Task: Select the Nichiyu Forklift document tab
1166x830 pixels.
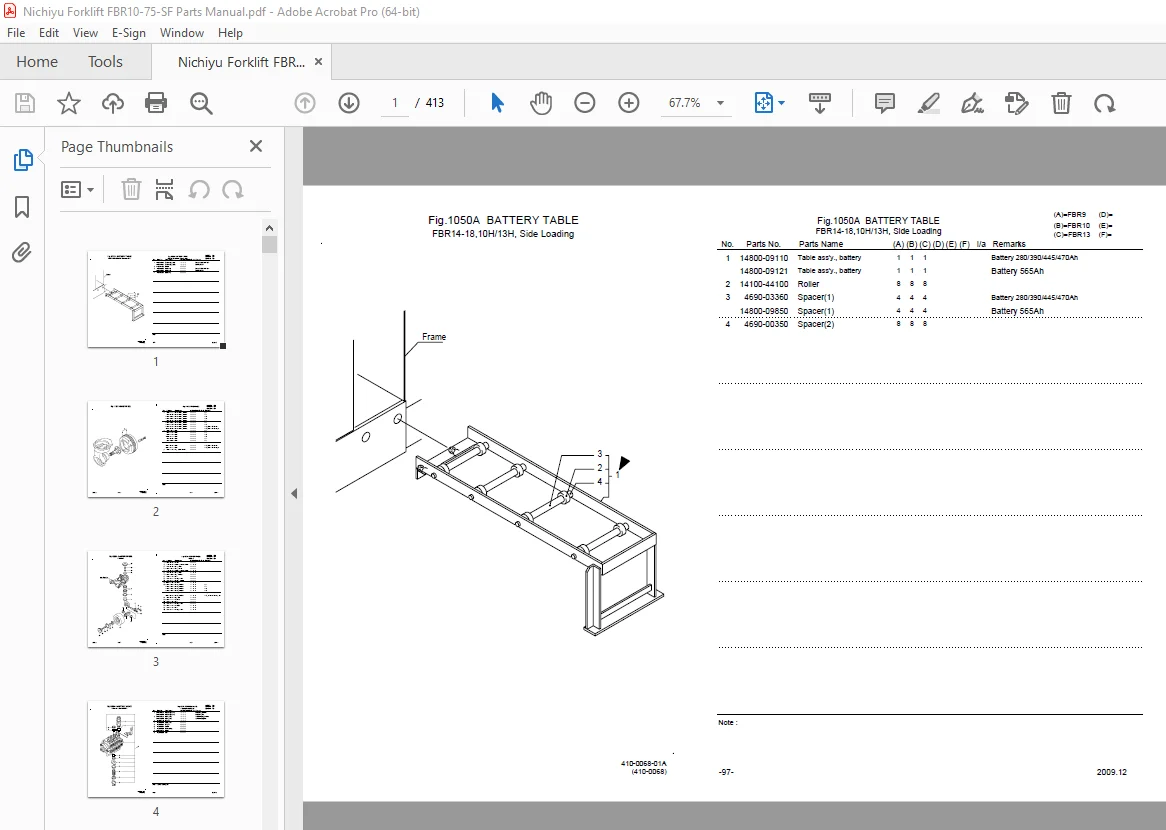Action: coord(241,62)
